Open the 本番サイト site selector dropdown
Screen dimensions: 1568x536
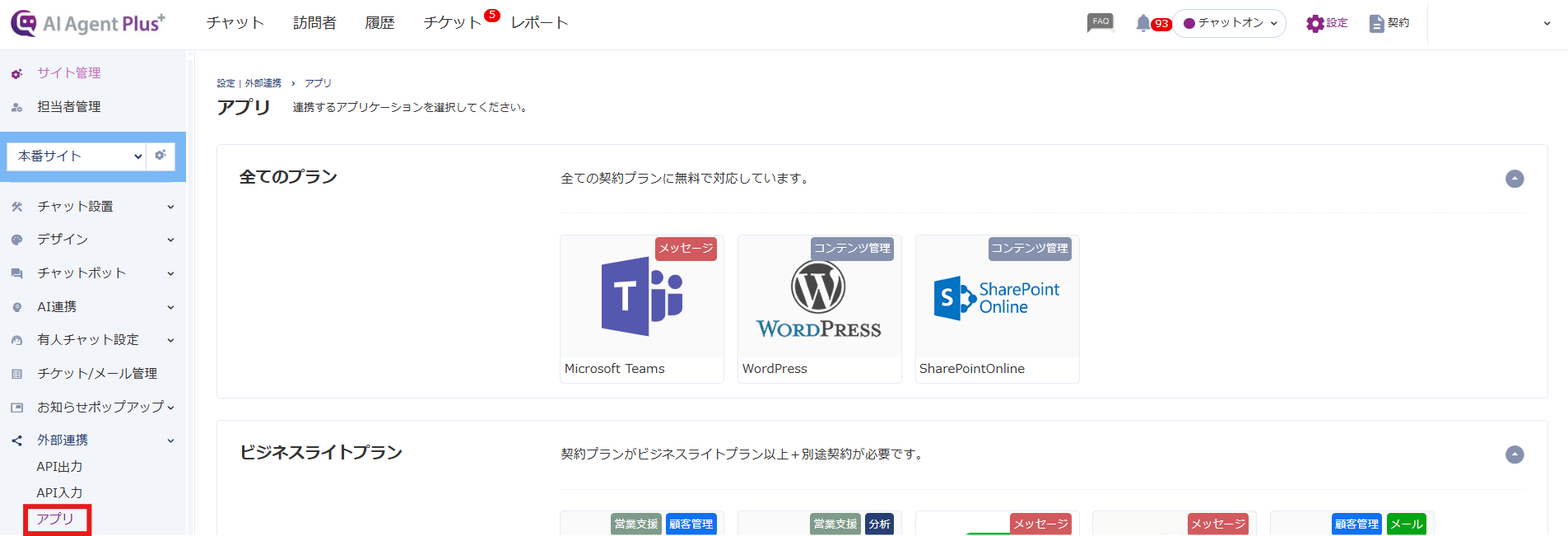(x=77, y=156)
